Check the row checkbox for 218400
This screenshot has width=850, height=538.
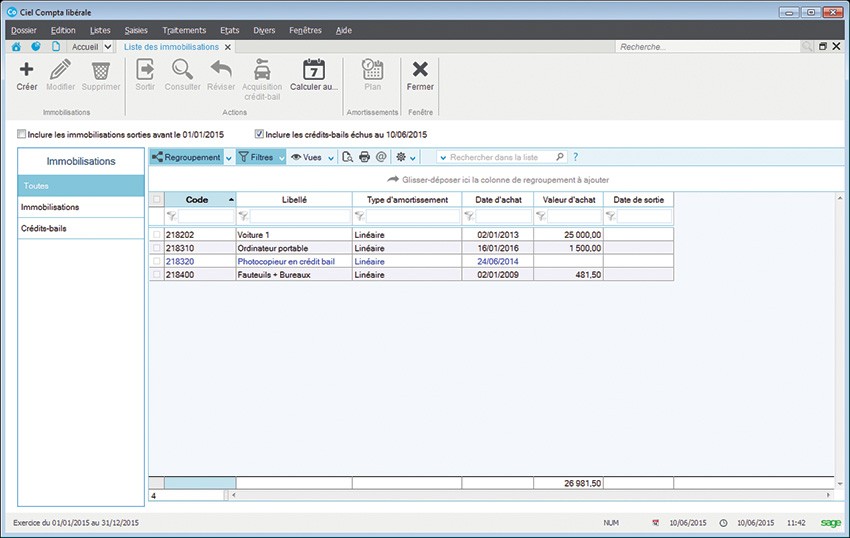pos(157,274)
